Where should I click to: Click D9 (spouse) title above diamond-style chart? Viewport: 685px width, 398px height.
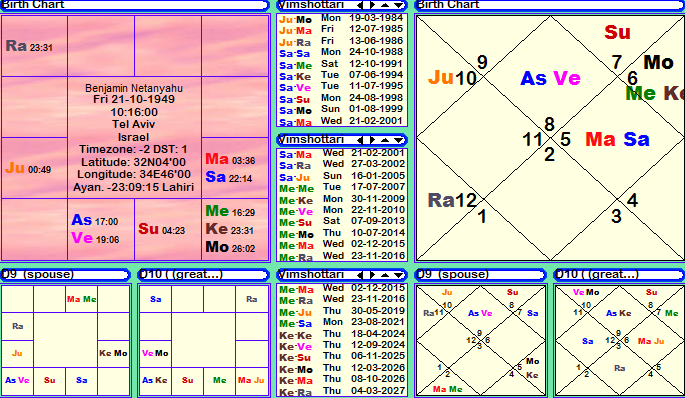pos(453,274)
